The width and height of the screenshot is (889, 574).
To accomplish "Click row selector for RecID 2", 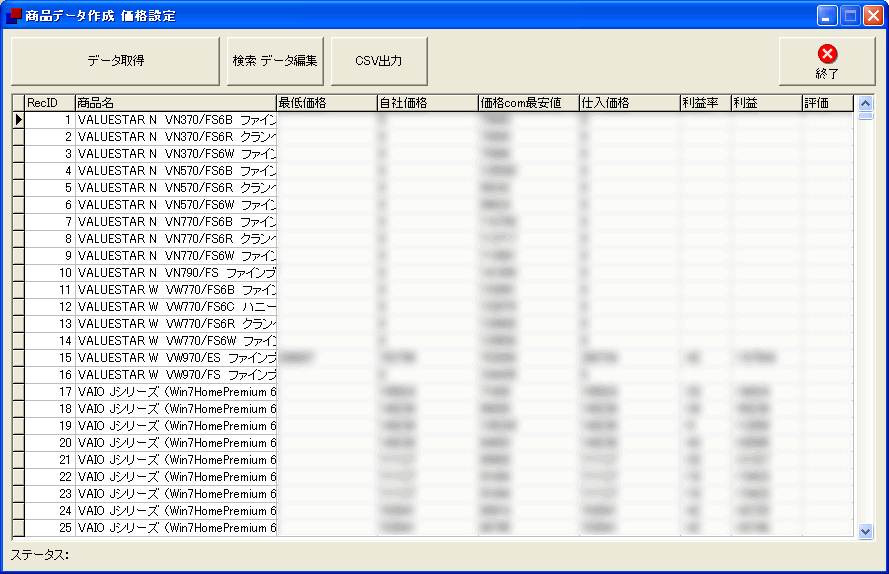I will coord(19,137).
